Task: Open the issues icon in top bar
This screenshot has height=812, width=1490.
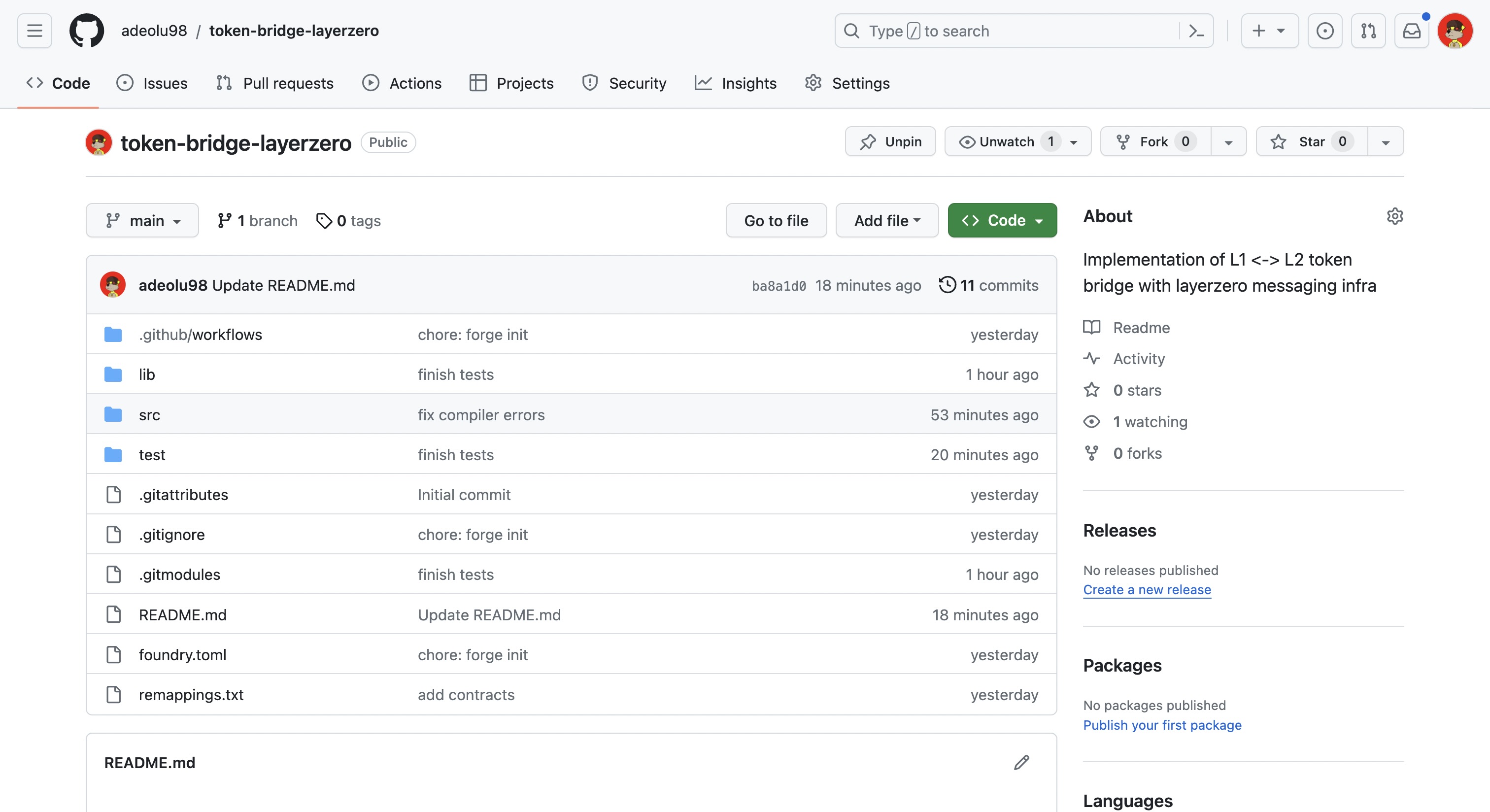Action: point(1324,31)
